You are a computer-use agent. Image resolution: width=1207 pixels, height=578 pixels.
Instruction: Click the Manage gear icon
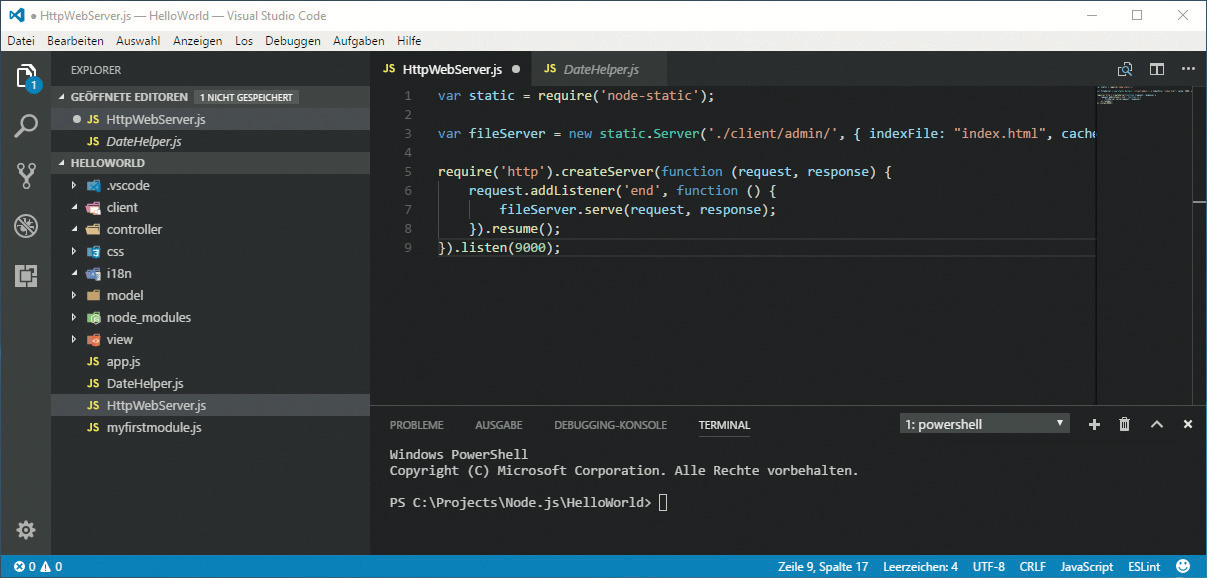pos(26,530)
